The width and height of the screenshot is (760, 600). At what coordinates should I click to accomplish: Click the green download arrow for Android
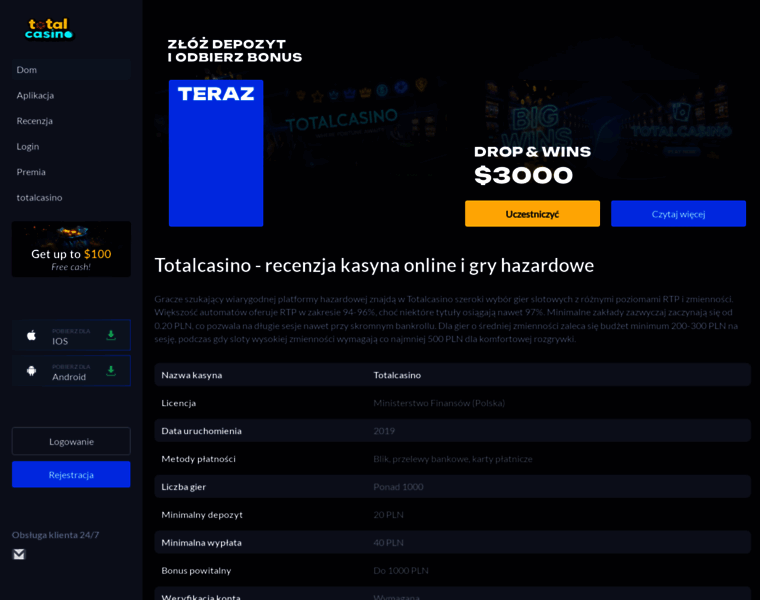111,371
